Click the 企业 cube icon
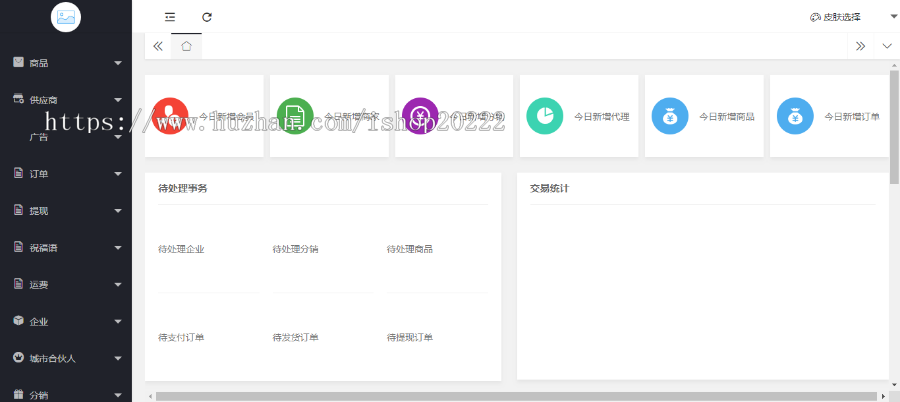This screenshot has height=402, width=900. click(x=18, y=320)
